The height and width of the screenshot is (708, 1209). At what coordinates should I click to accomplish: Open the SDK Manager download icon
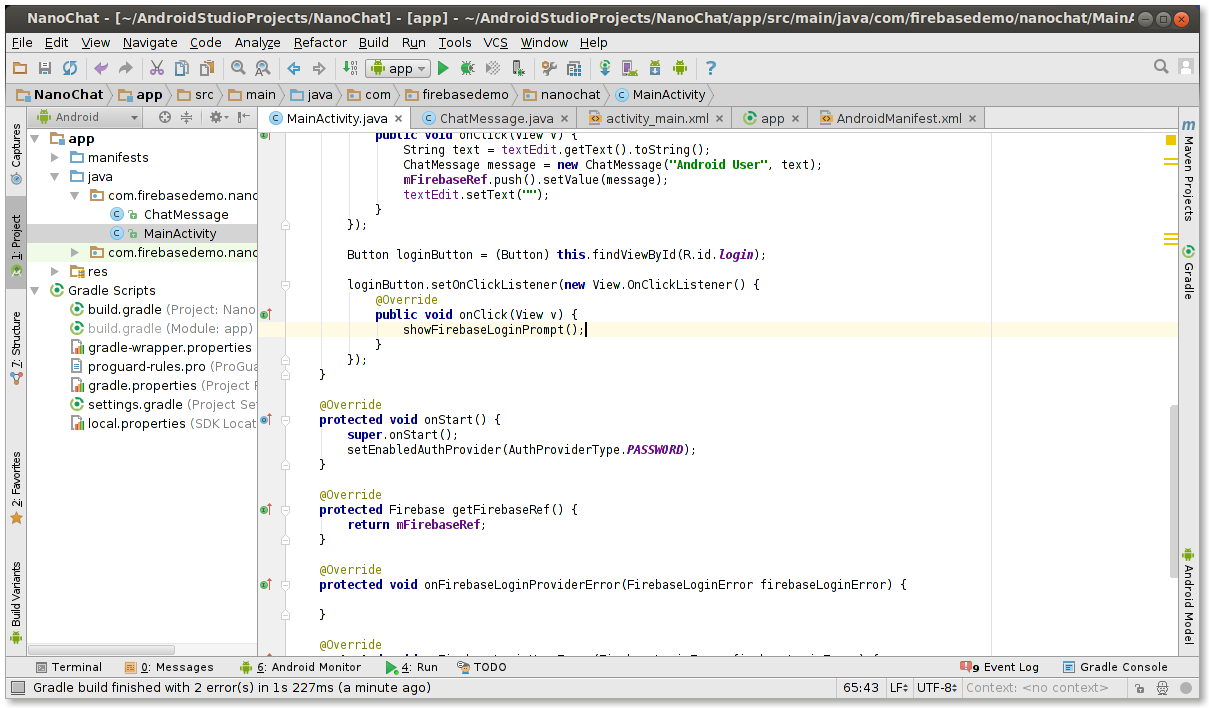[655, 68]
